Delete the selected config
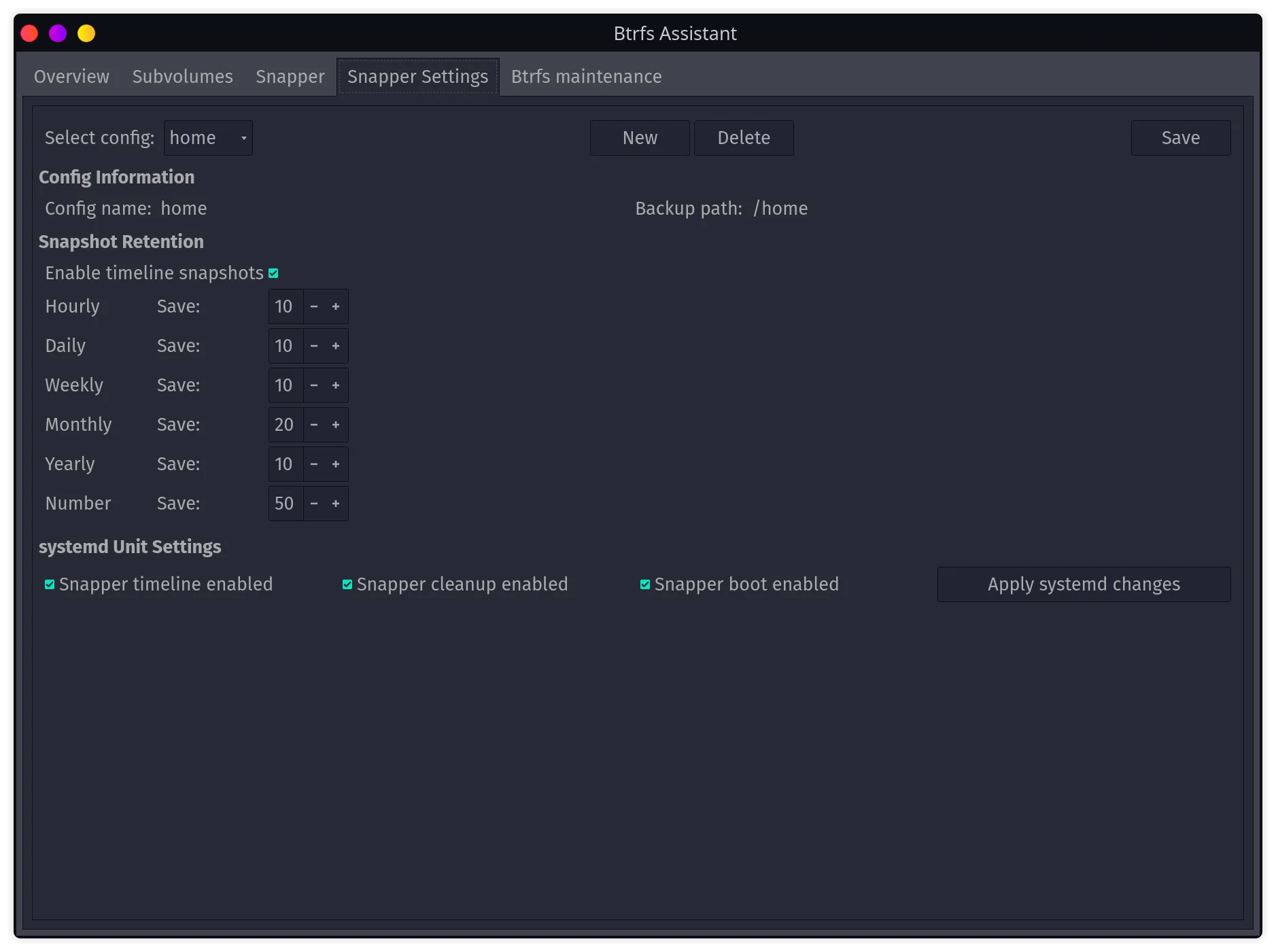The width and height of the screenshot is (1276, 952). (744, 138)
